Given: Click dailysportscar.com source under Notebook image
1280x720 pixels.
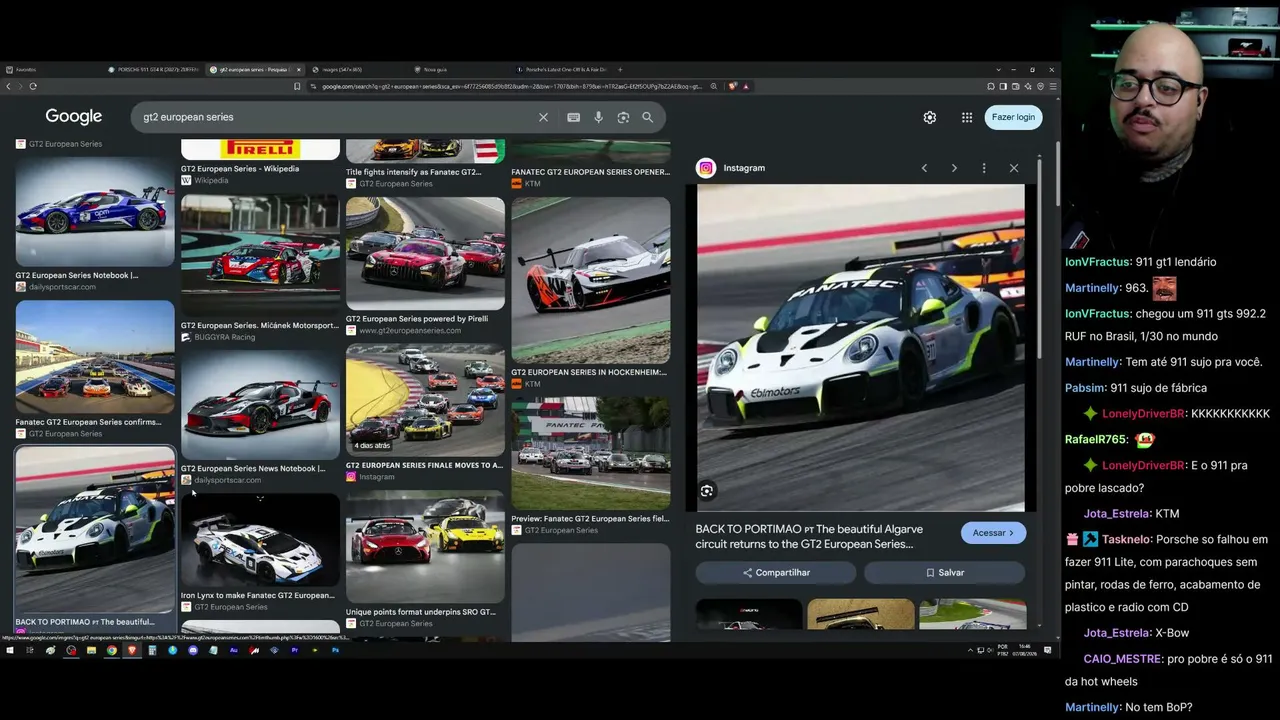Looking at the screenshot, I should coord(62,287).
